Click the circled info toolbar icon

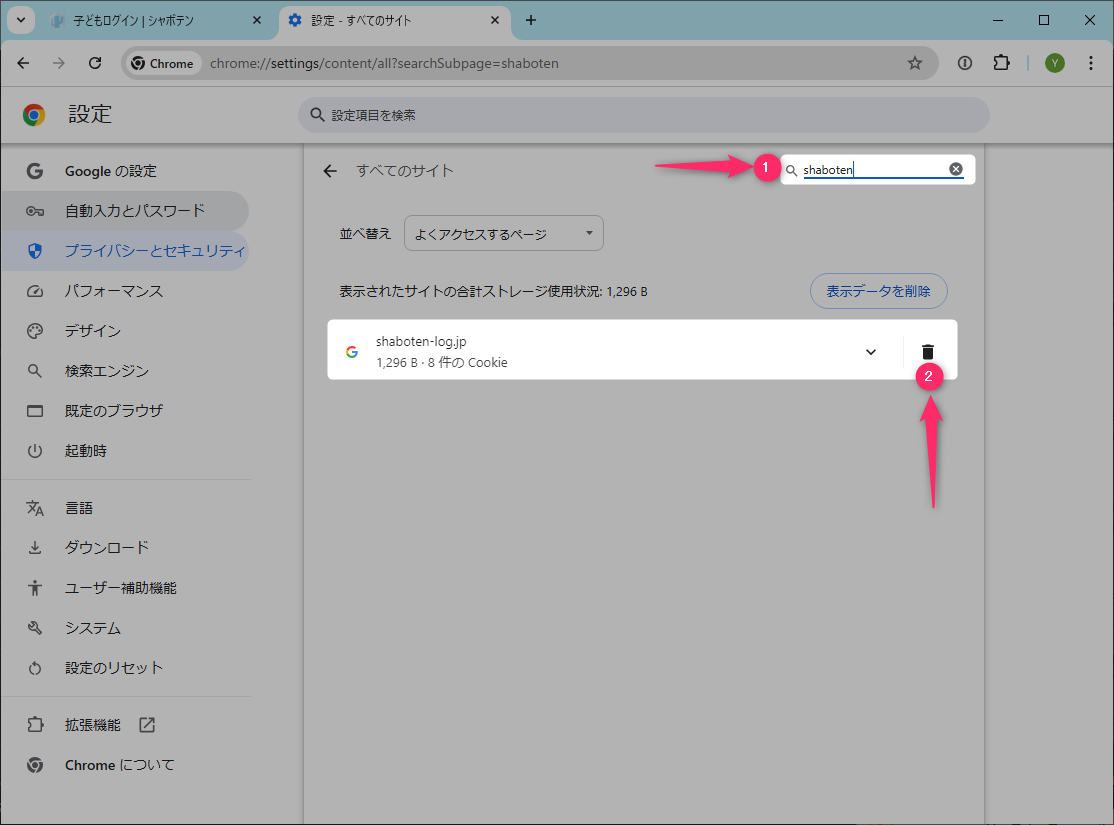(964, 63)
